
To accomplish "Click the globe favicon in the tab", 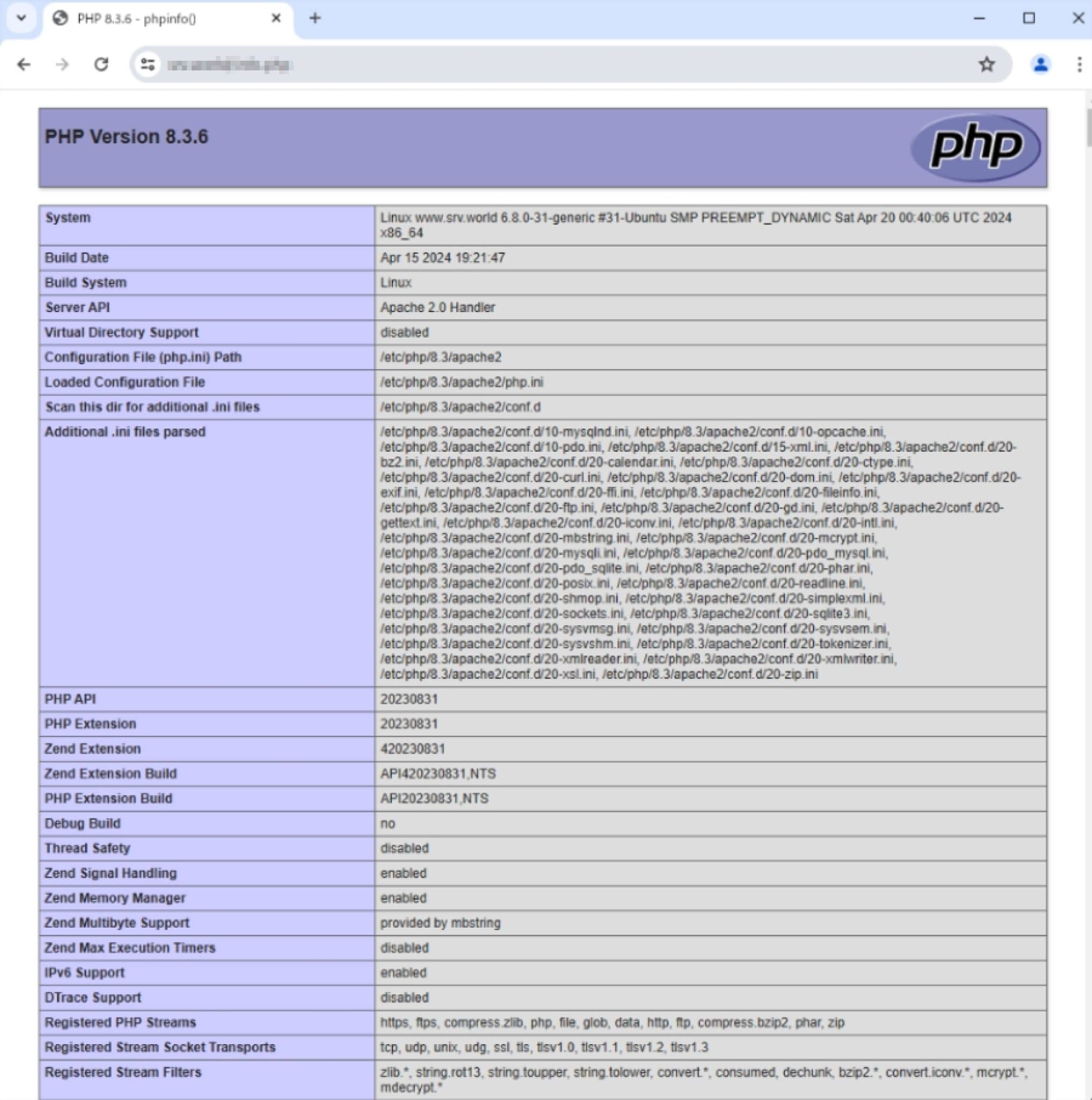I will pyautogui.click(x=59, y=18).
